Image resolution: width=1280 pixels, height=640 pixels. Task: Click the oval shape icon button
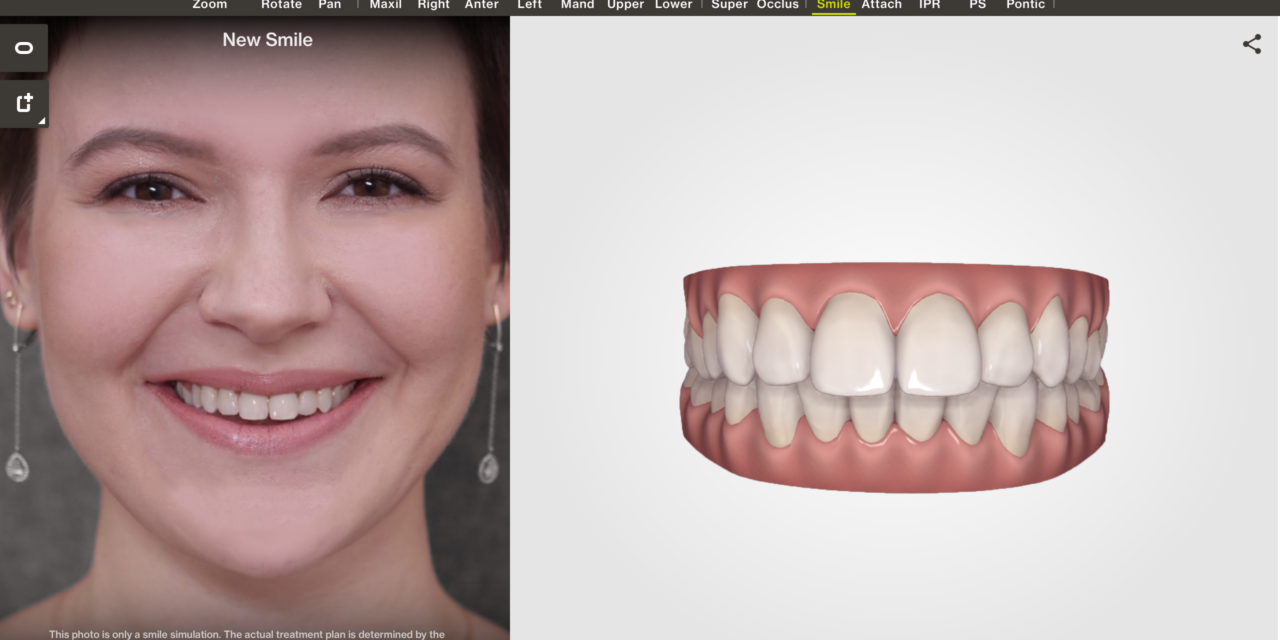click(24, 48)
